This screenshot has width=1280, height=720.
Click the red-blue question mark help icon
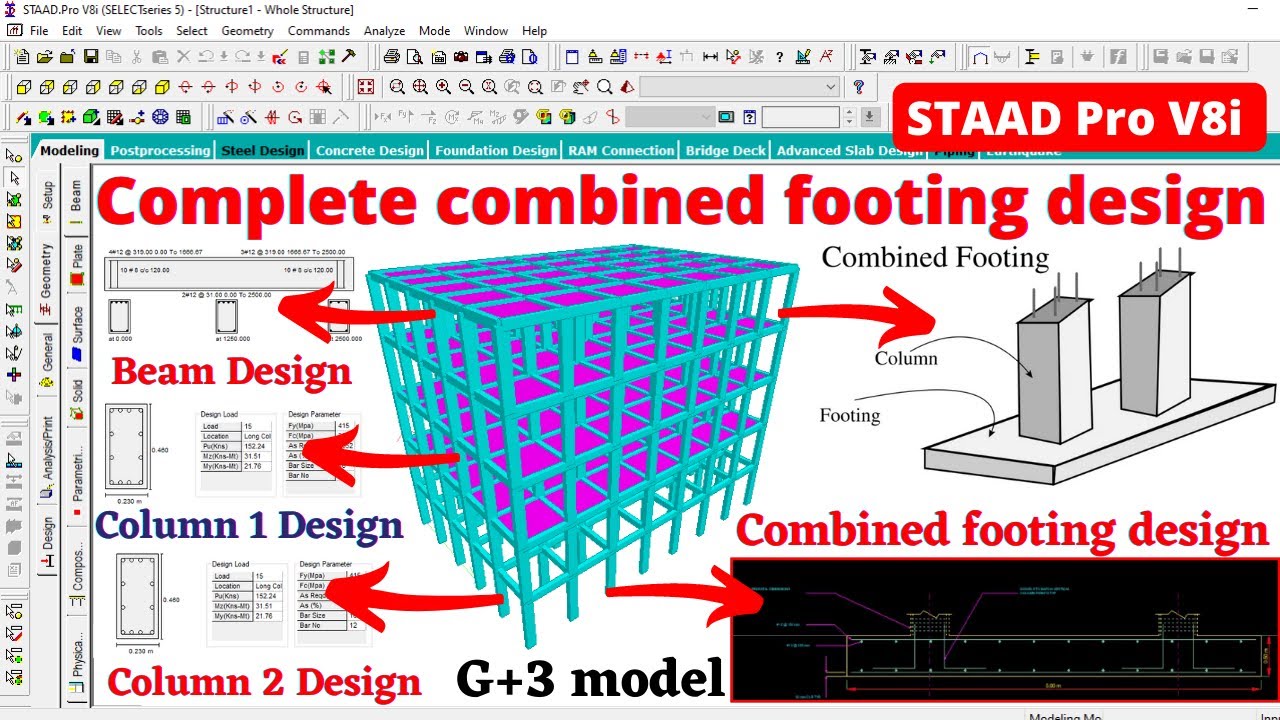[859, 87]
